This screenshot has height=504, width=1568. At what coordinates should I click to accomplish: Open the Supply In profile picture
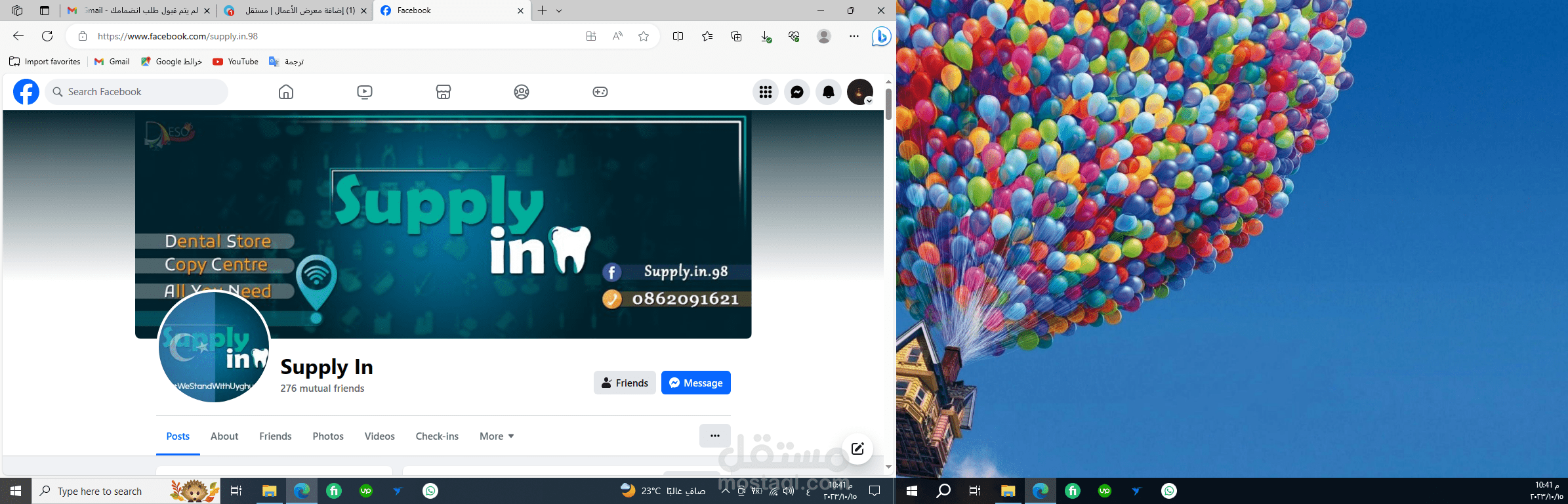[x=214, y=346]
